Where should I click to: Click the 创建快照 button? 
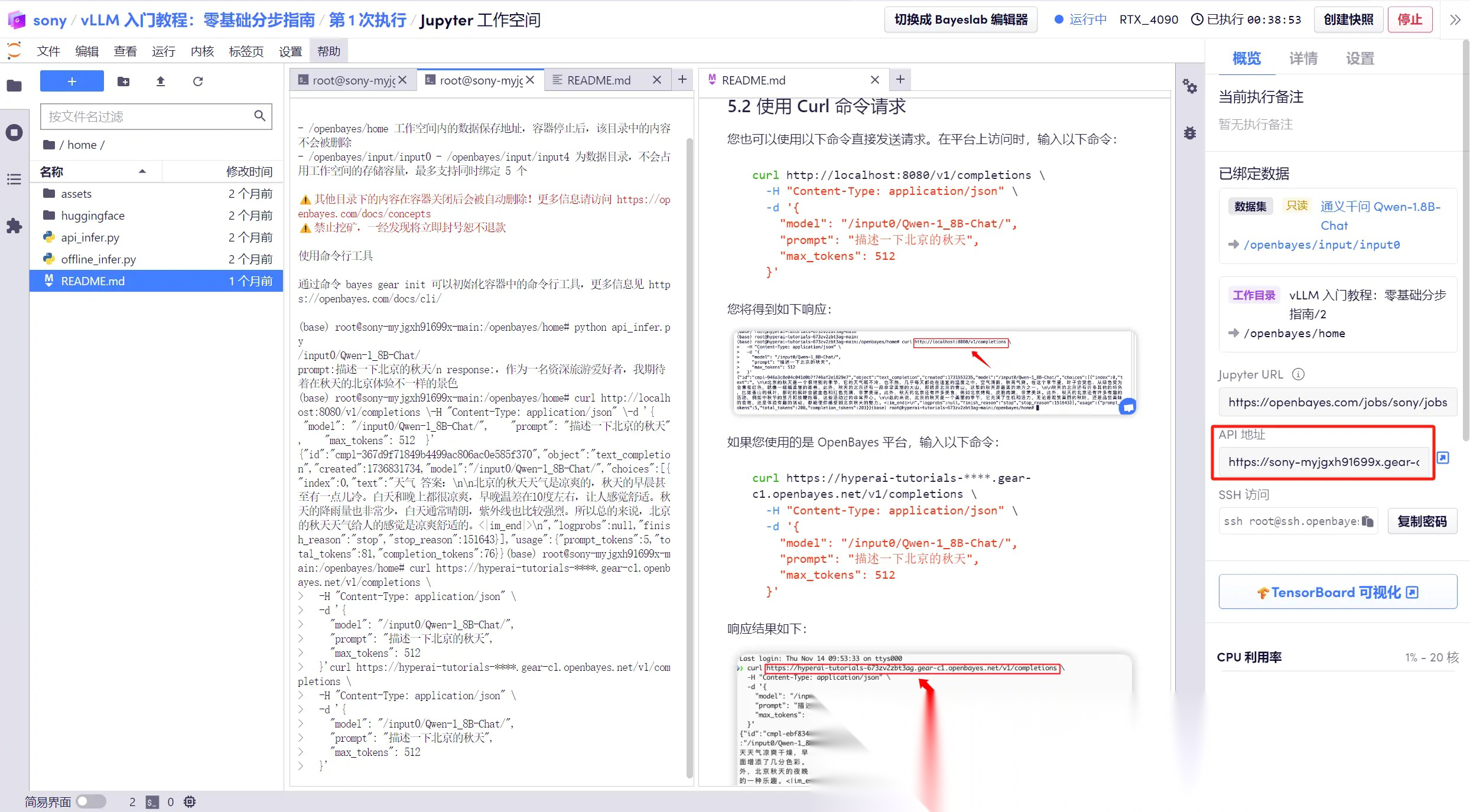[1348, 19]
